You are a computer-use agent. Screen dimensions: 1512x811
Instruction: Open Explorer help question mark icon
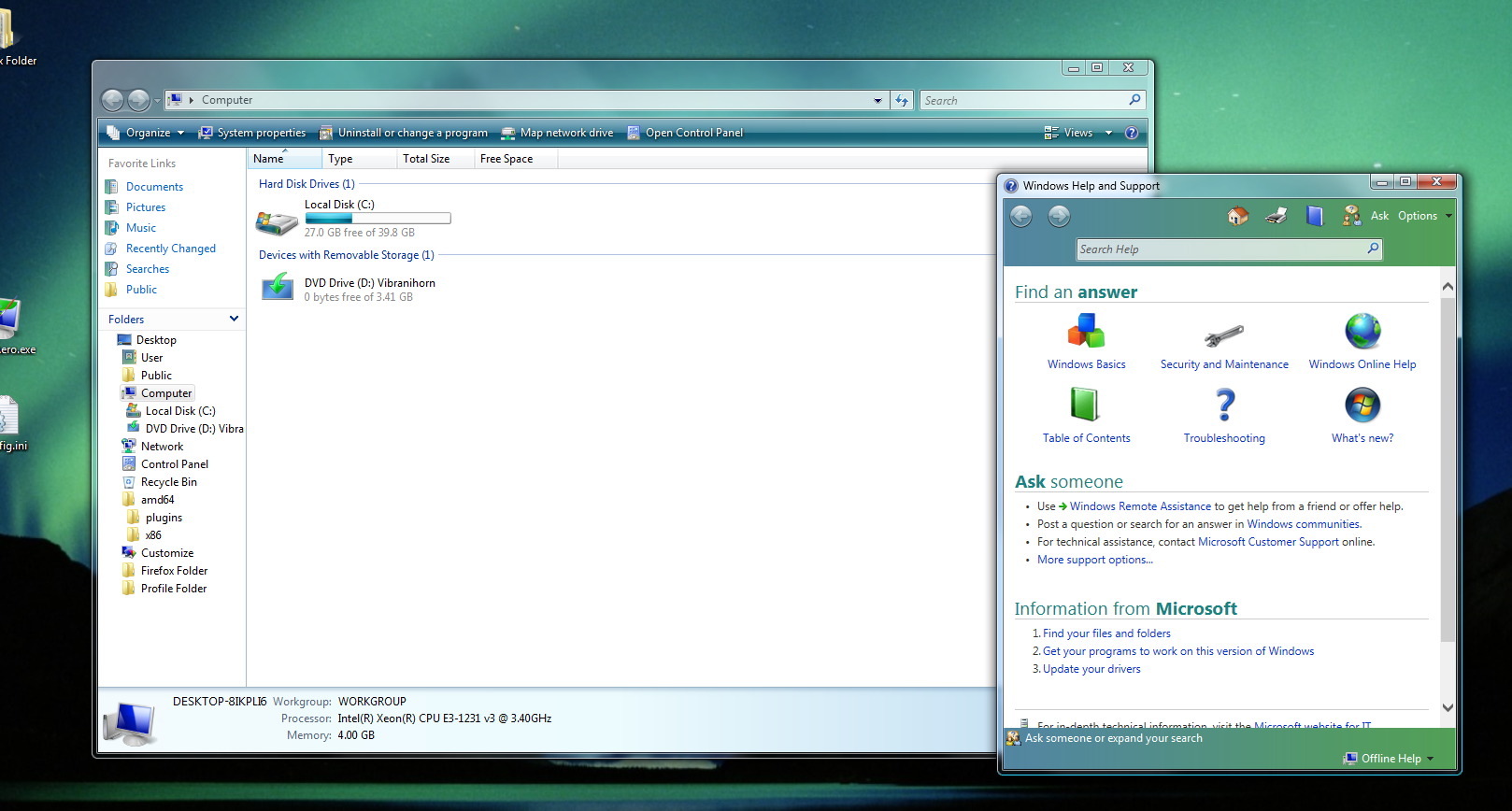tap(1132, 133)
